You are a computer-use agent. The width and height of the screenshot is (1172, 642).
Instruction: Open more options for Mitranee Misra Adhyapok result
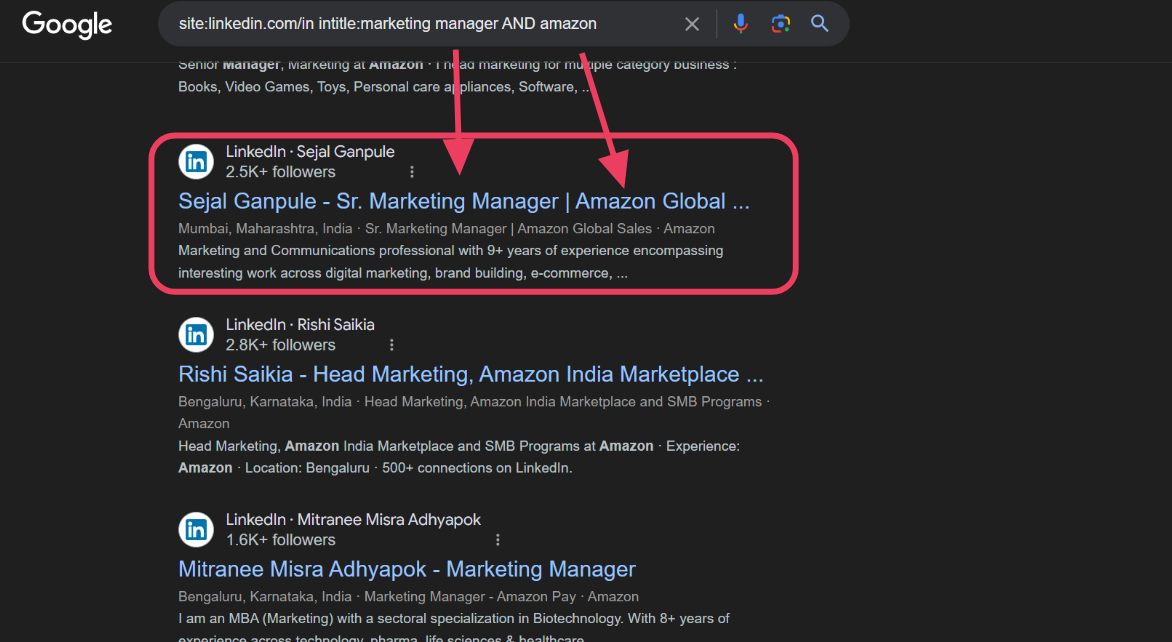tap(498, 540)
